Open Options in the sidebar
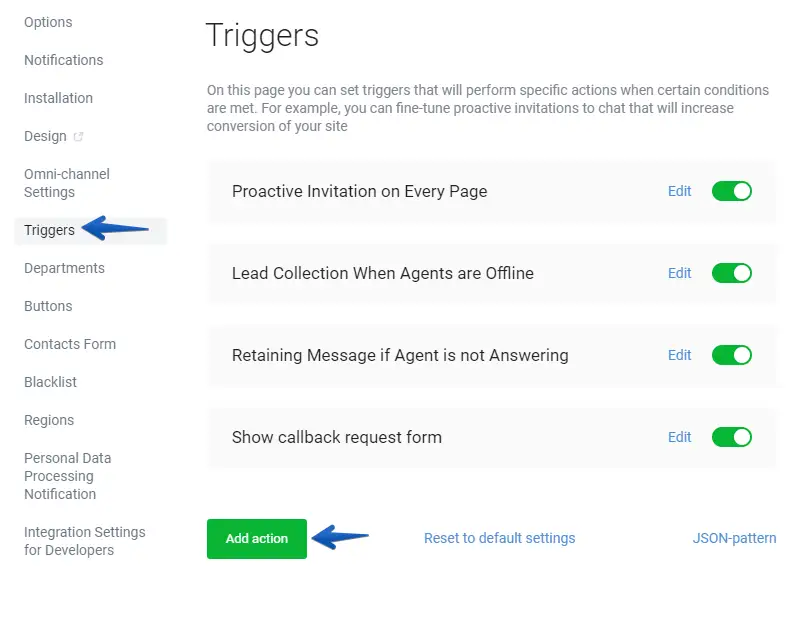The height and width of the screenshot is (619, 798). tap(48, 22)
